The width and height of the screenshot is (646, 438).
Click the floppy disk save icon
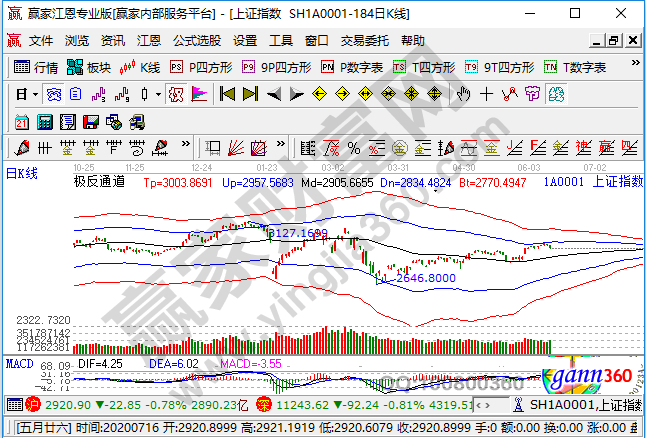click(x=92, y=121)
